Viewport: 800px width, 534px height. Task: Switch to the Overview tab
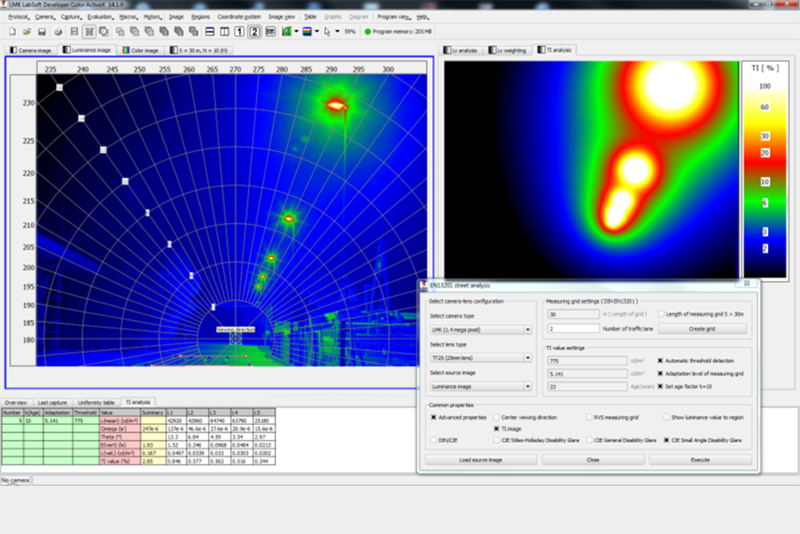click(x=16, y=402)
